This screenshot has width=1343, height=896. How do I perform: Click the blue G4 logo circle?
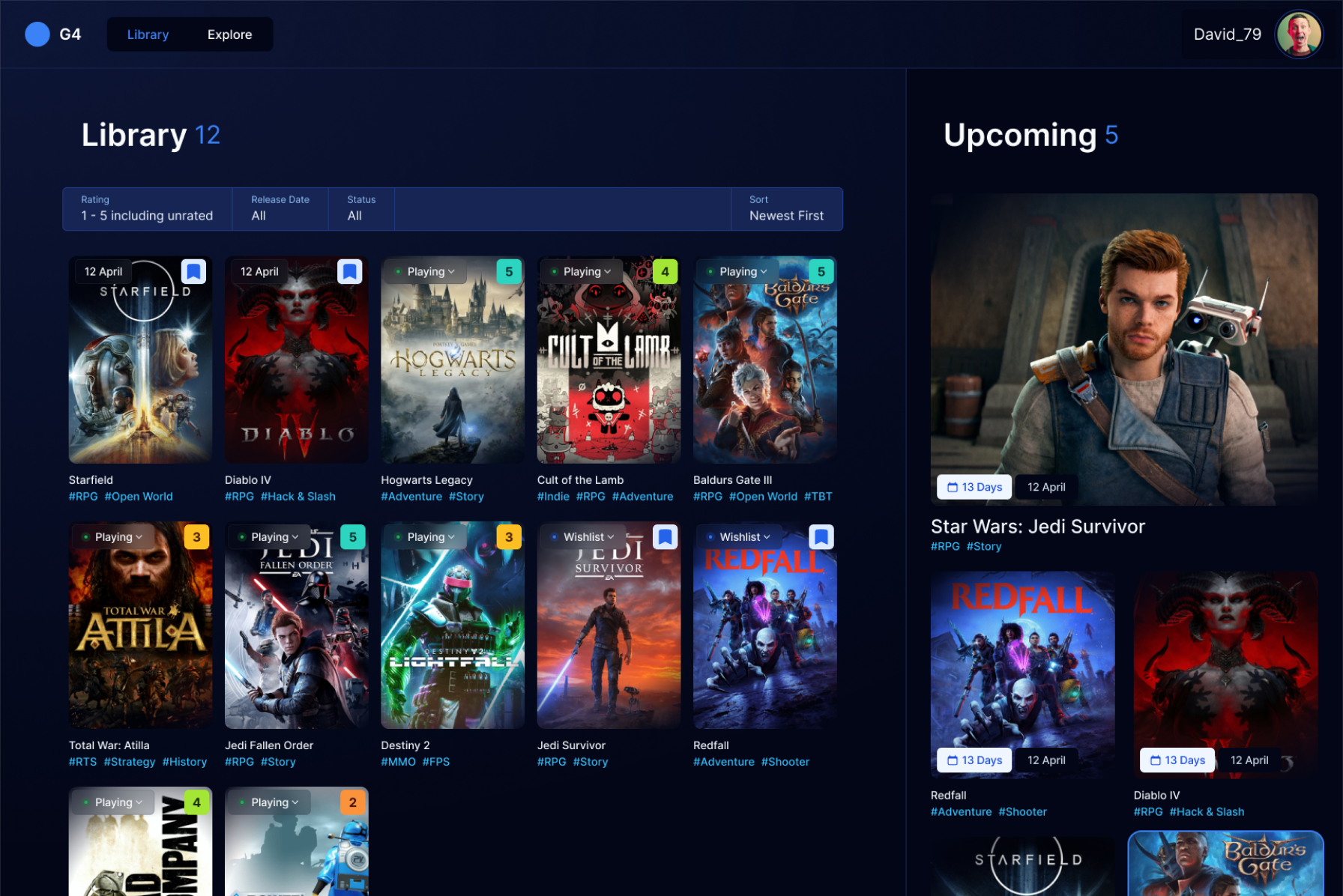[x=37, y=34]
